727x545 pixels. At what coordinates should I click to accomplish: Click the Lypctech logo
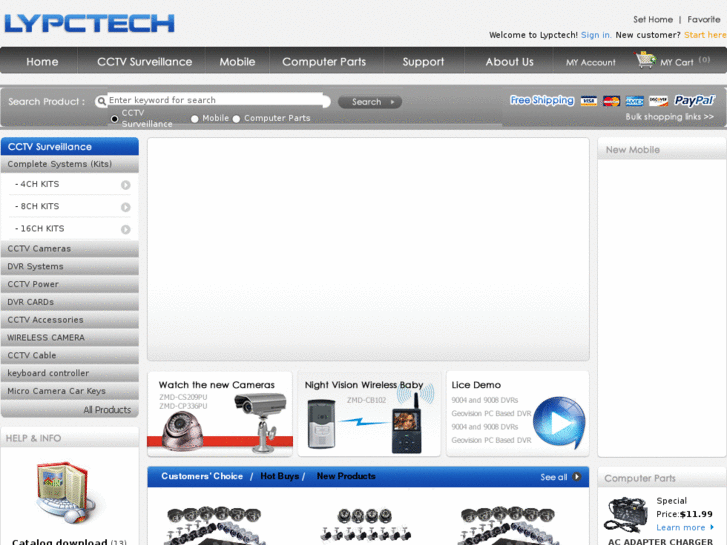click(x=89, y=23)
